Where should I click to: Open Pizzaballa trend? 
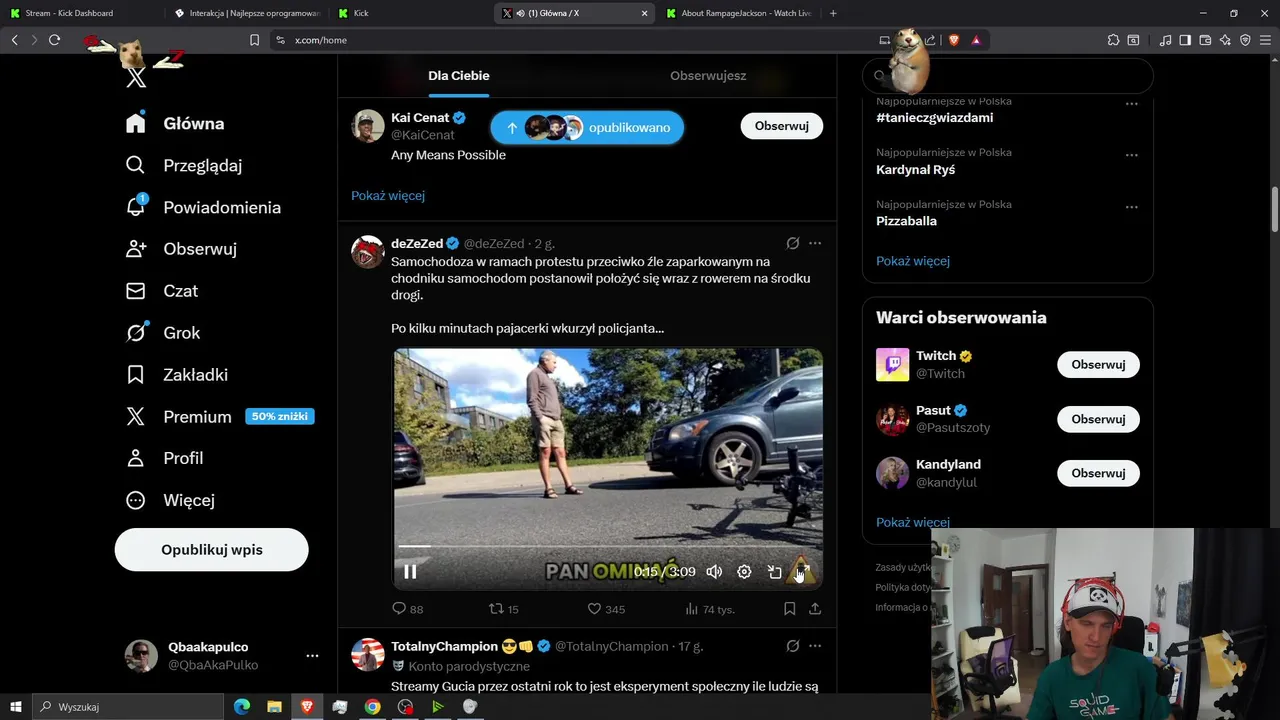[906, 221]
